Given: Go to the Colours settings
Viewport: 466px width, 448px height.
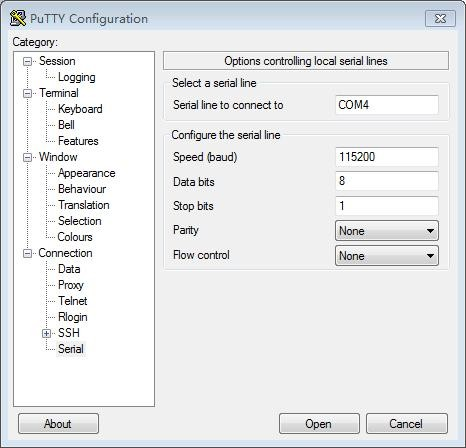Looking at the screenshot, I should pyautogui.click(x=75, y=237).
